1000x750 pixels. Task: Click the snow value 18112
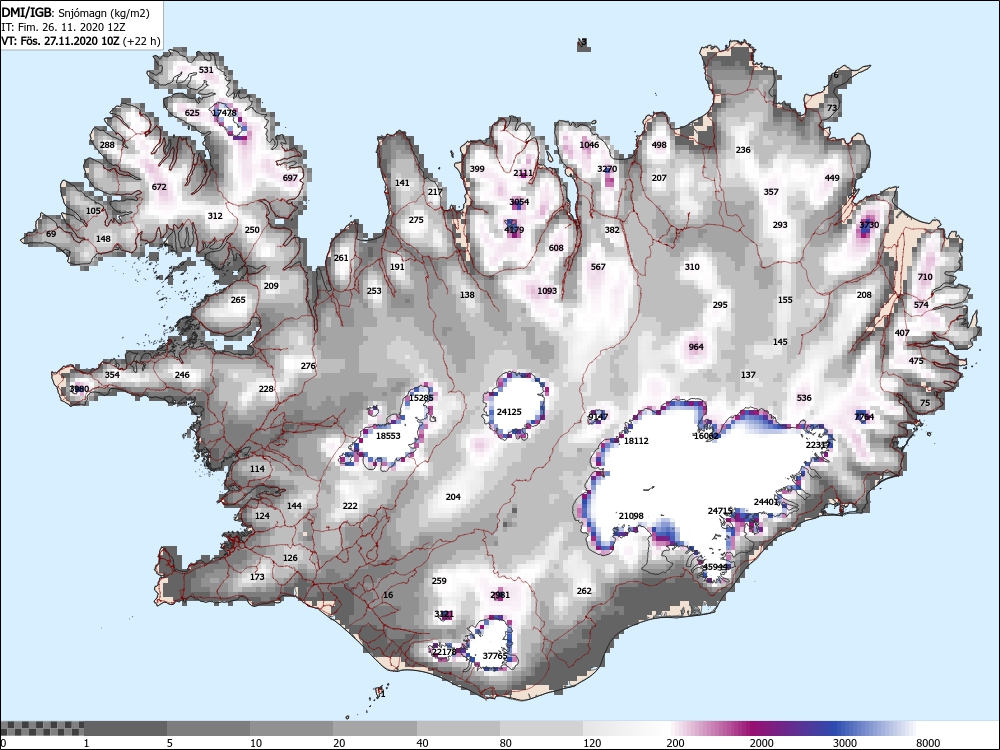click(636, 441)
